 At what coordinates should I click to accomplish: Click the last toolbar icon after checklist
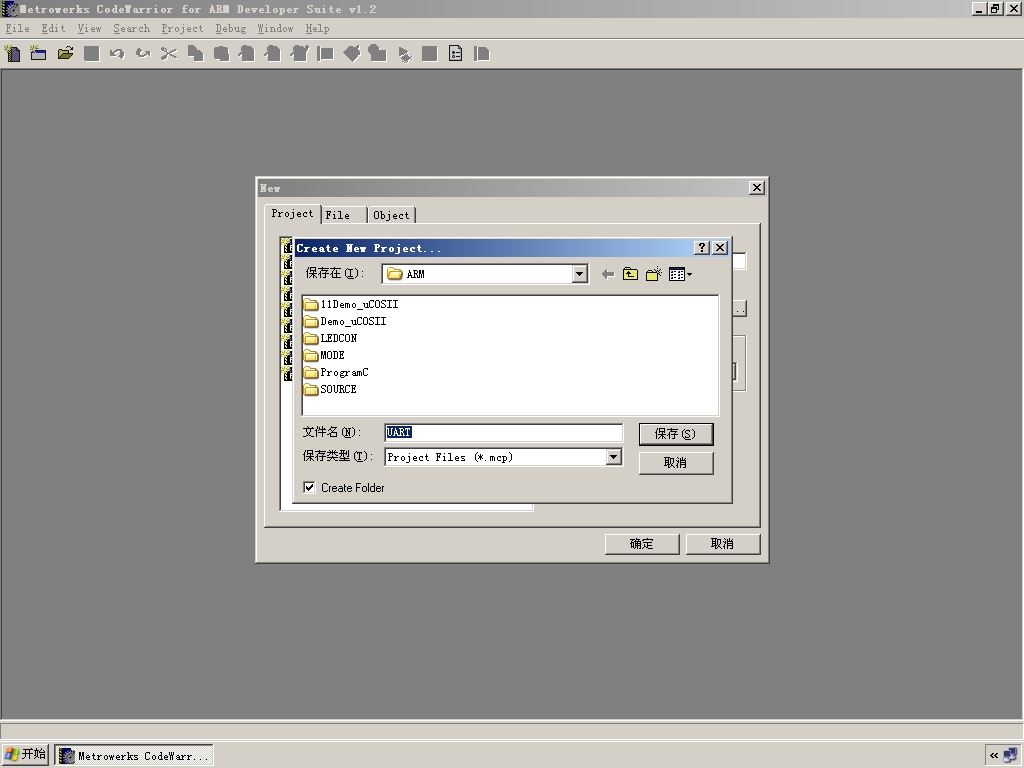(482, 54)
